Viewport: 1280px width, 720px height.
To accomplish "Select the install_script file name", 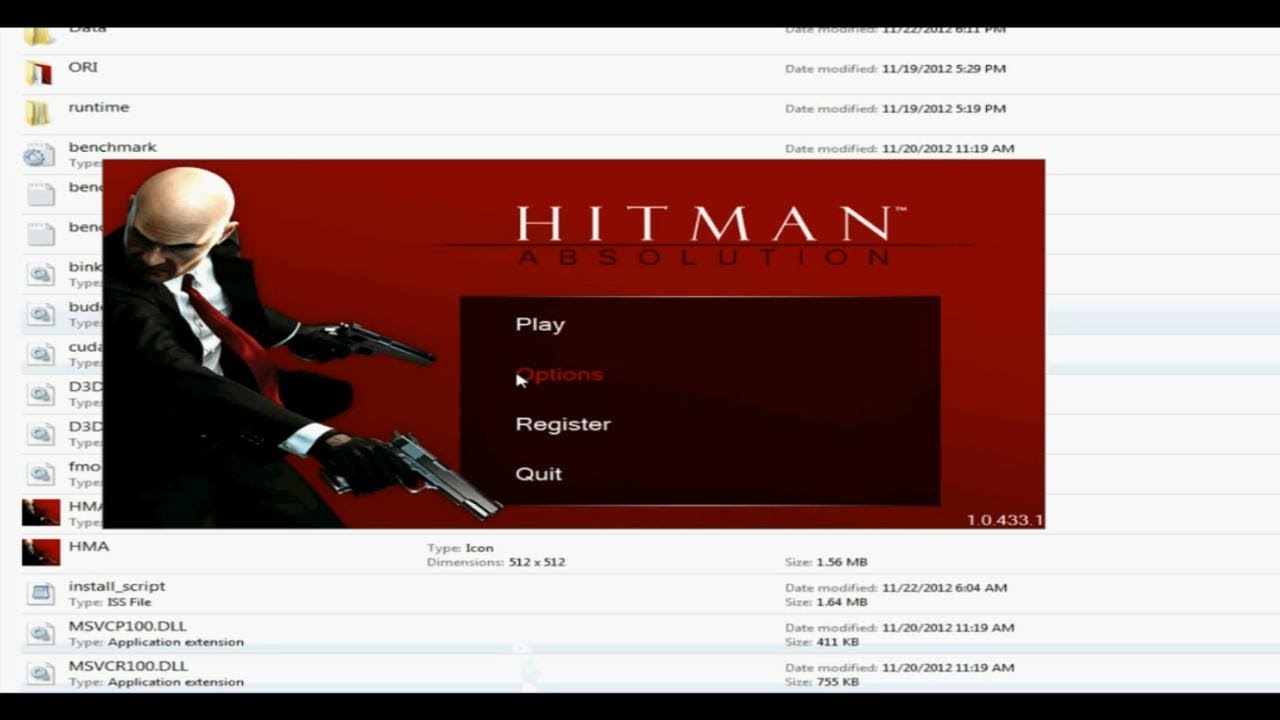I will tap(117, 586).
